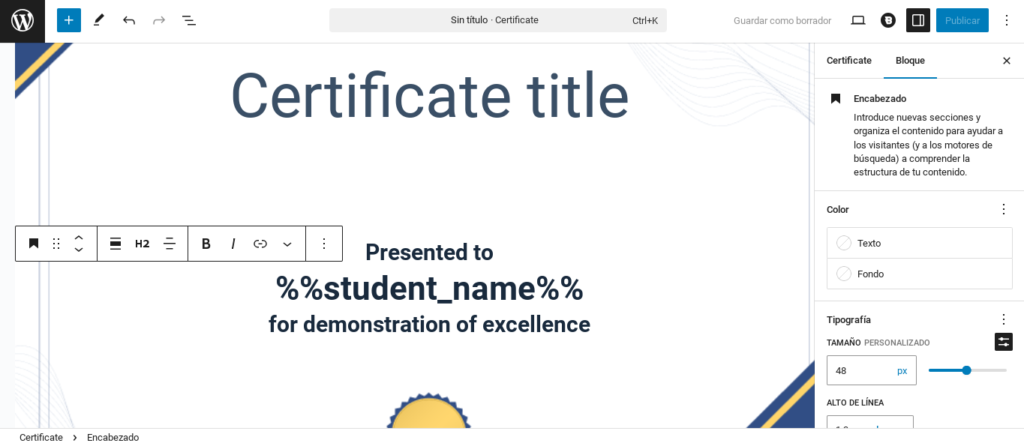The height and width of the screenshot is (446, 1024).
Task: Toggle italic formatting
Action: pyautogui.click(x=233, y=244)
